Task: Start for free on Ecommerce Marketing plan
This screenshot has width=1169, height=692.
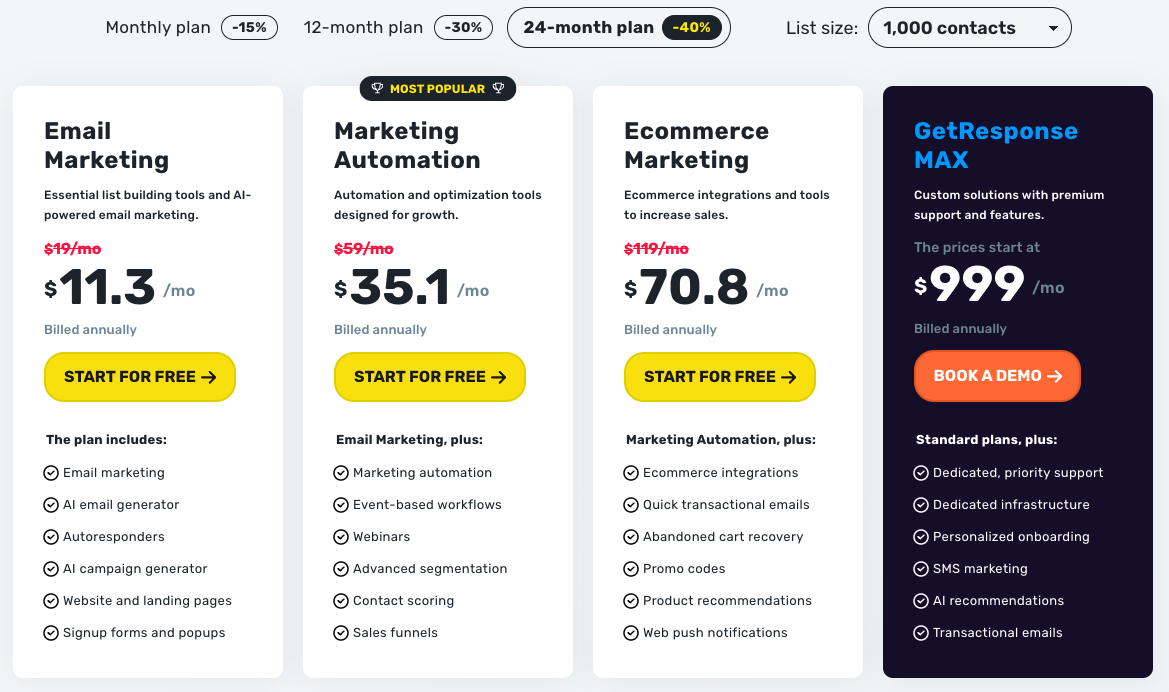Action: tap(720, 377)
